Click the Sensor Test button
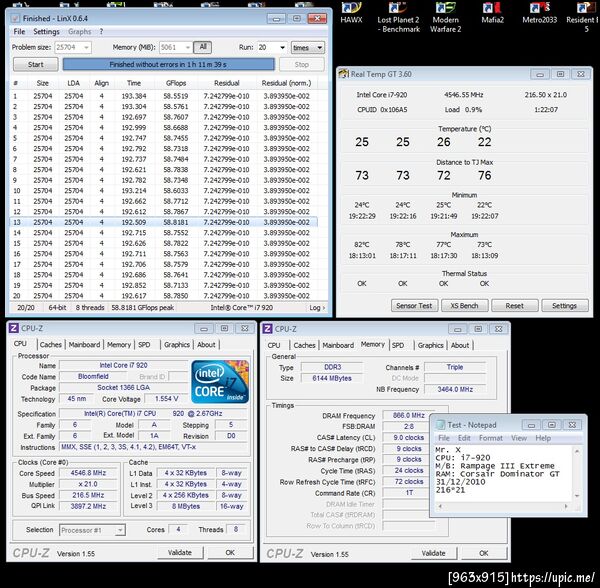This screenshot has width=600, height=588. [414, 306]
